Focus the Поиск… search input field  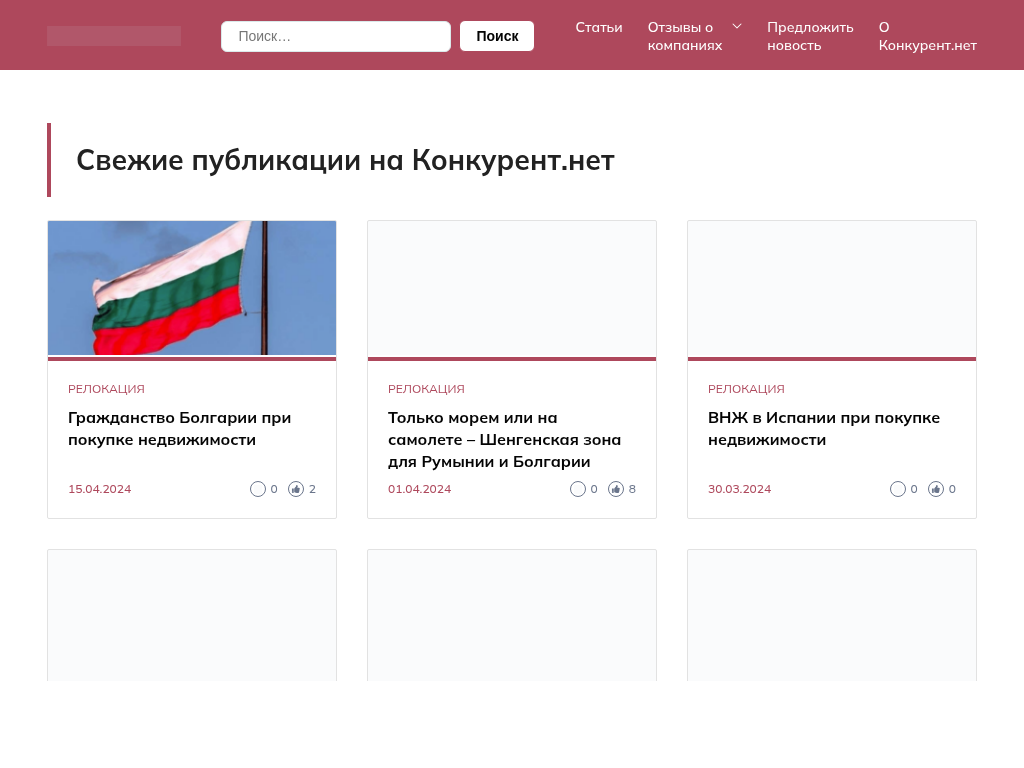pos(336,36)
